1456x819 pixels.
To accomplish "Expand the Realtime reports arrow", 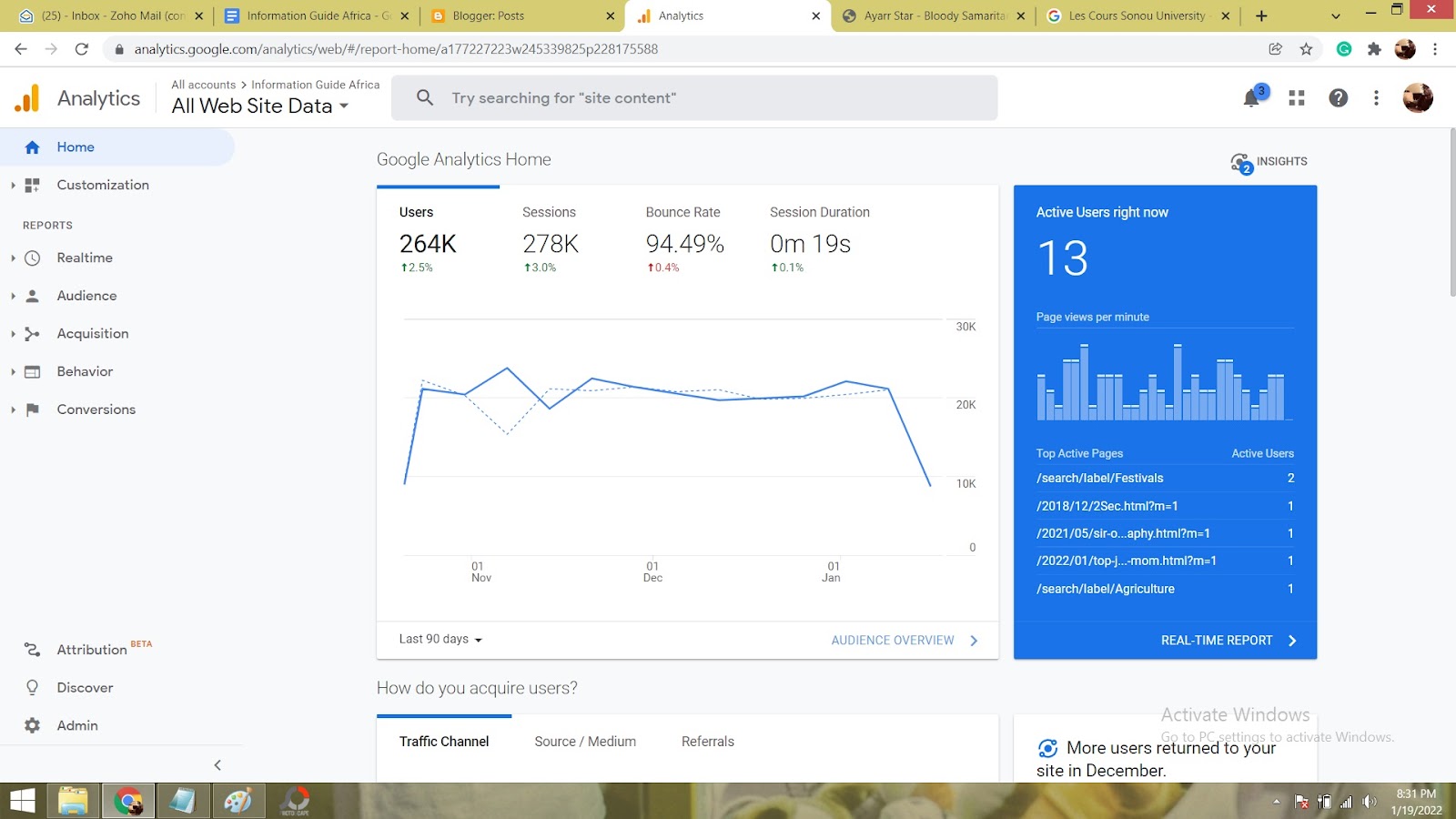I will click(x=13, y=258).
